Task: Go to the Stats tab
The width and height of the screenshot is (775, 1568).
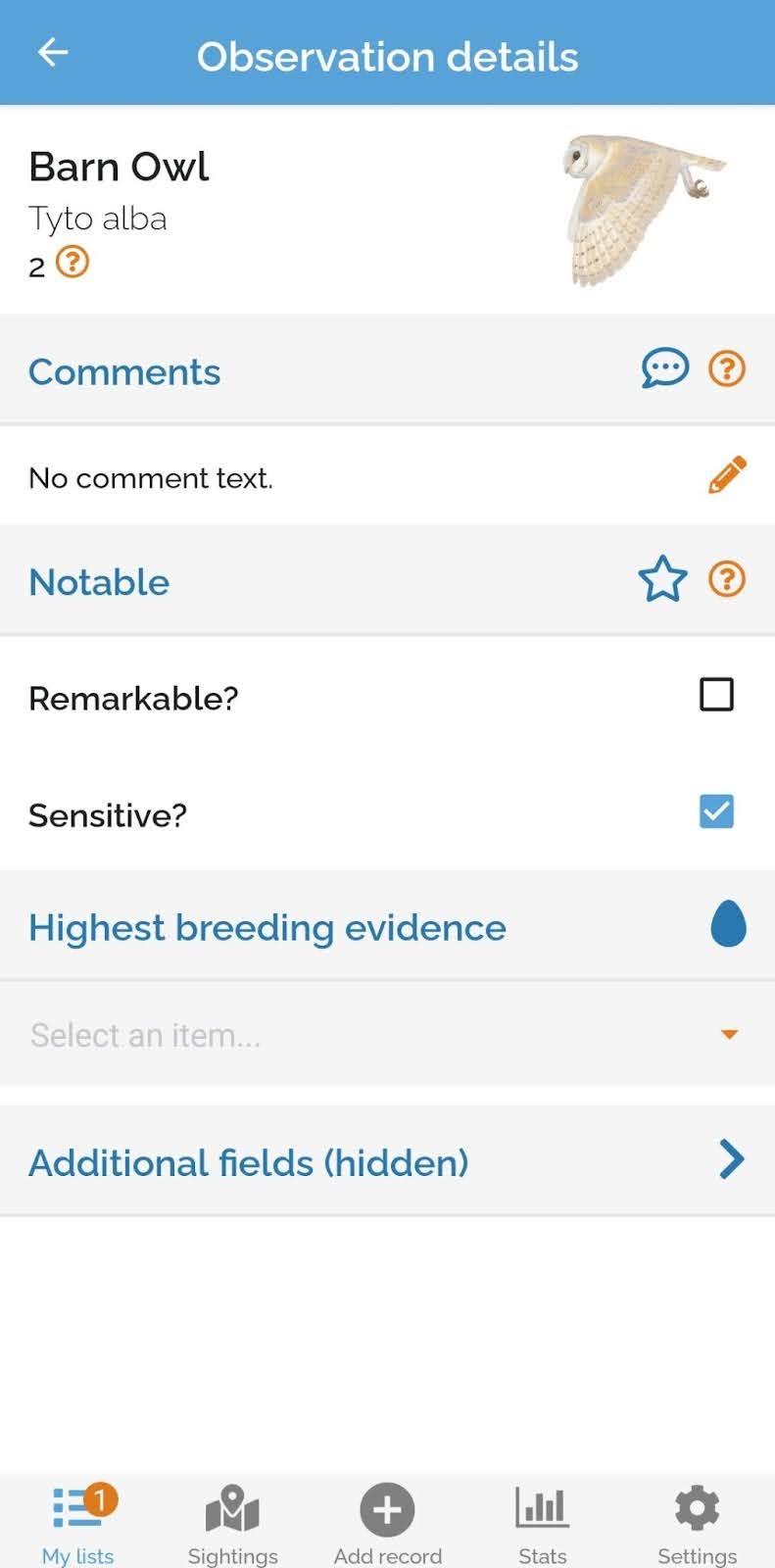Action: pyautogui.click(x=542, y=1522)
